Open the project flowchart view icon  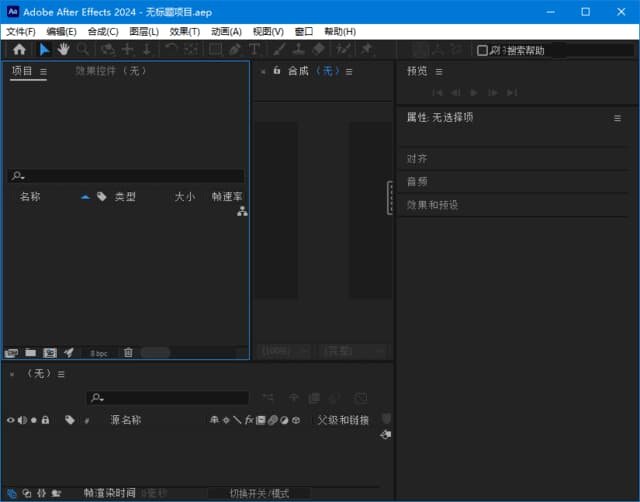tap(242, 212)
